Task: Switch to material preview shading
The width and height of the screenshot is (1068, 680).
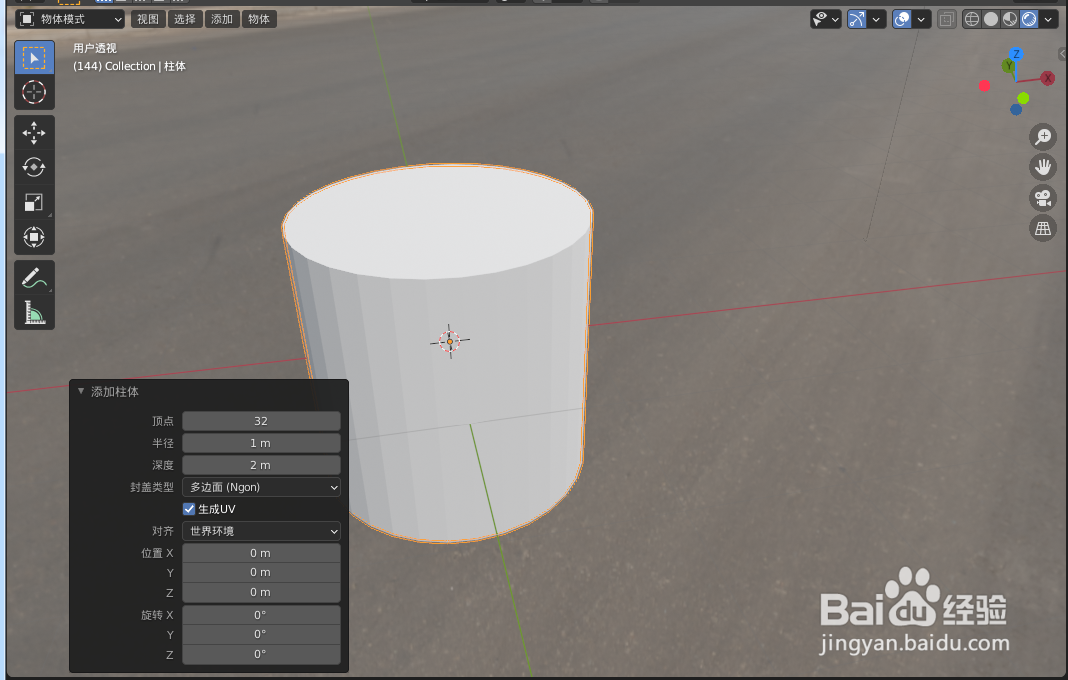Action: point(1008,18)
